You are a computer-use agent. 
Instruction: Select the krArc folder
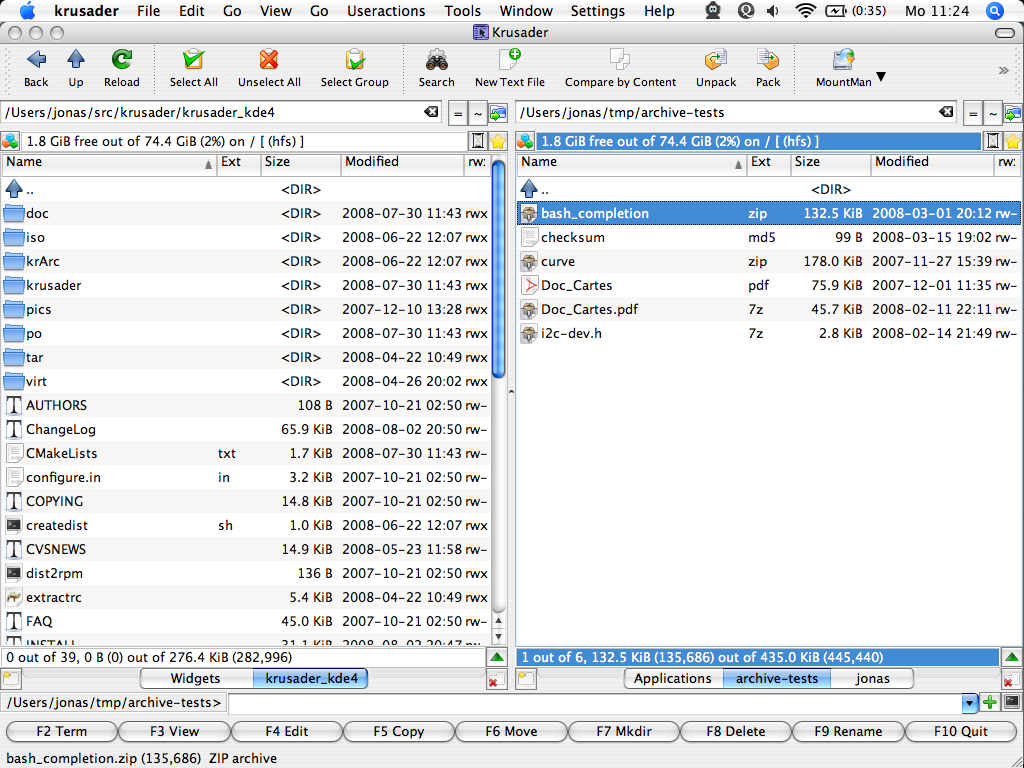coord(246,261)
